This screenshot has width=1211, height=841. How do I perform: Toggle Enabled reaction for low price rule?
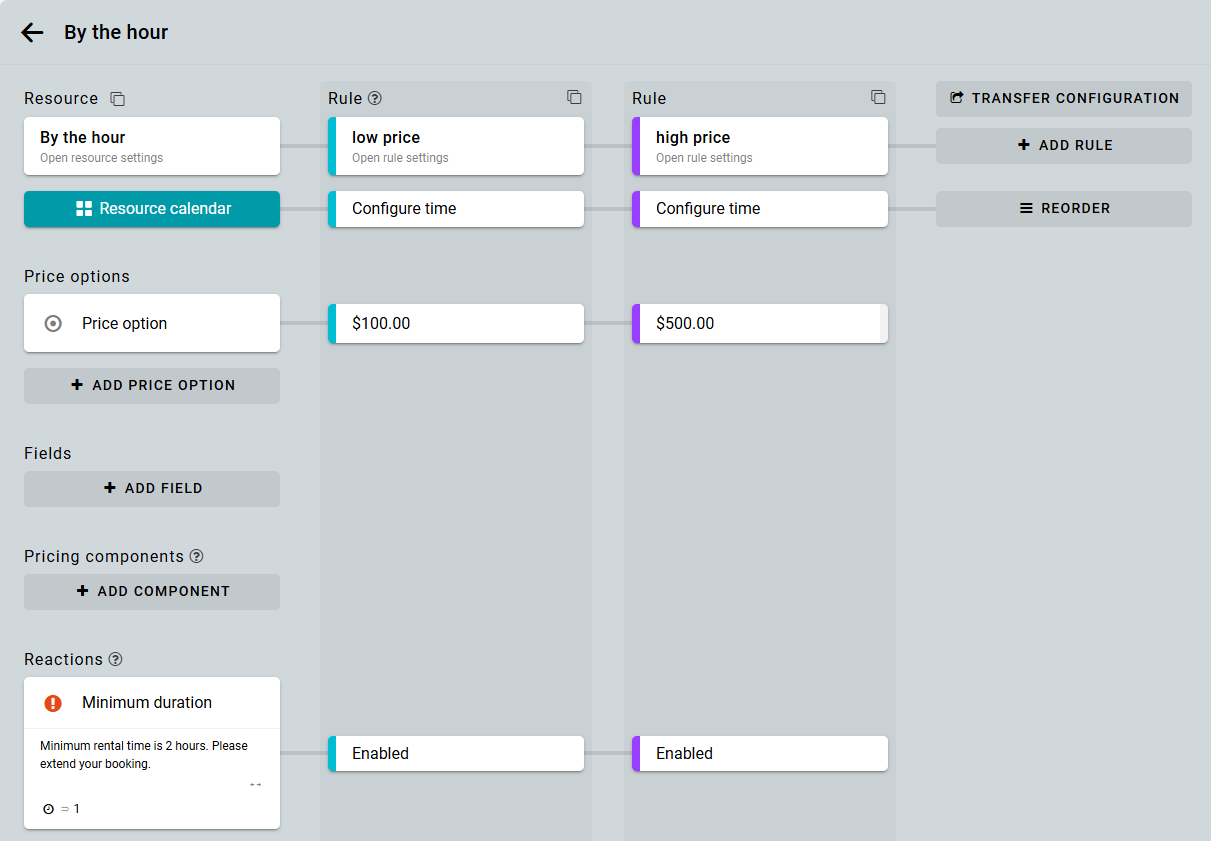pyautogui.click(x=458, y=754)
